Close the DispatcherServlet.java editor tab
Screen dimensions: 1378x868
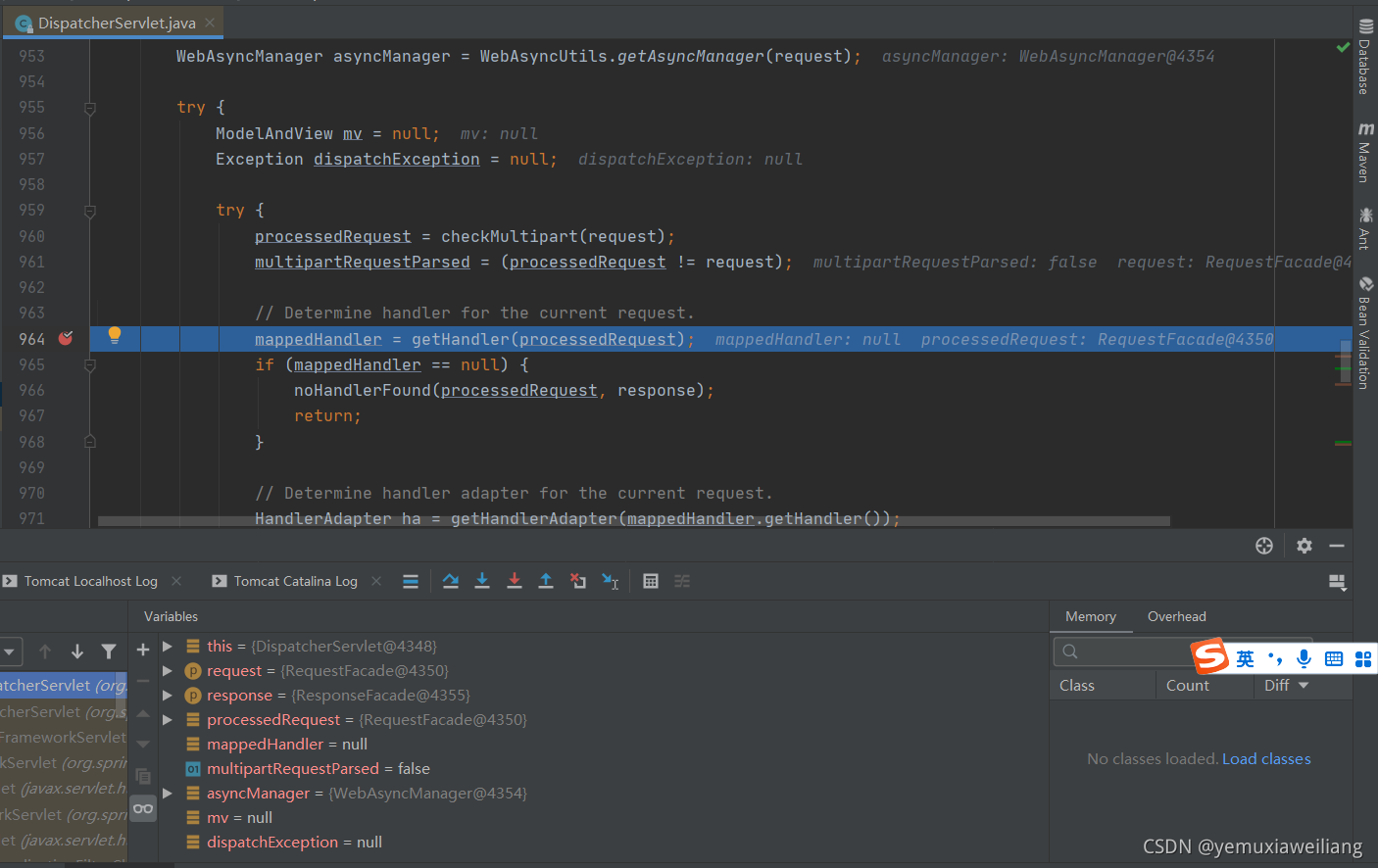[210, 23]
